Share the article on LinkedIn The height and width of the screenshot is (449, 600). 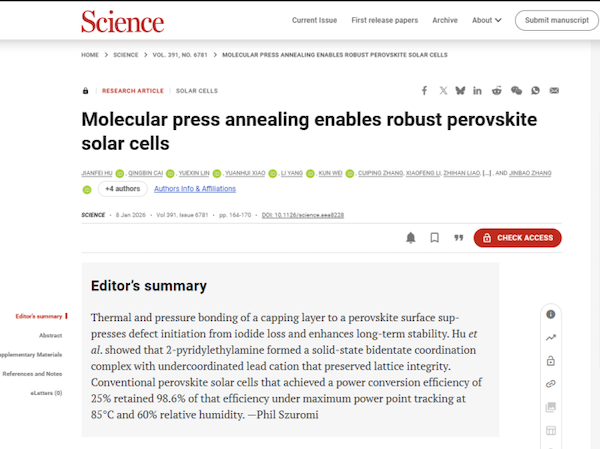click(x=478, y=91)
